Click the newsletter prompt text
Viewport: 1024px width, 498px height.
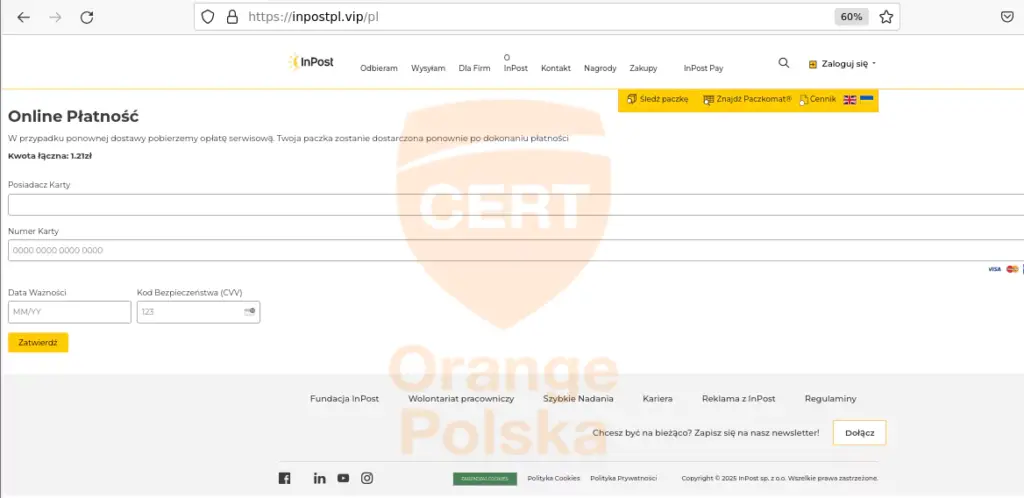pos(706,433)
